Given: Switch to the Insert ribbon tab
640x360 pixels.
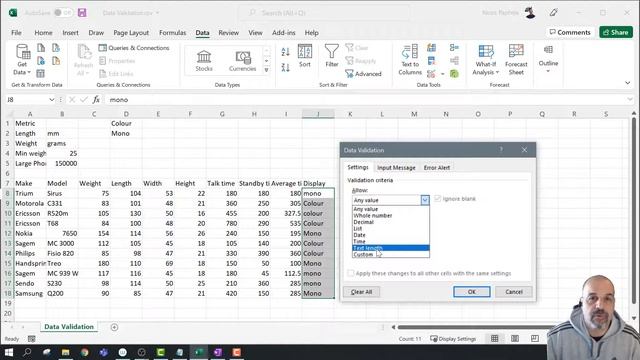Looking at the screenshot, I should 70,33.
